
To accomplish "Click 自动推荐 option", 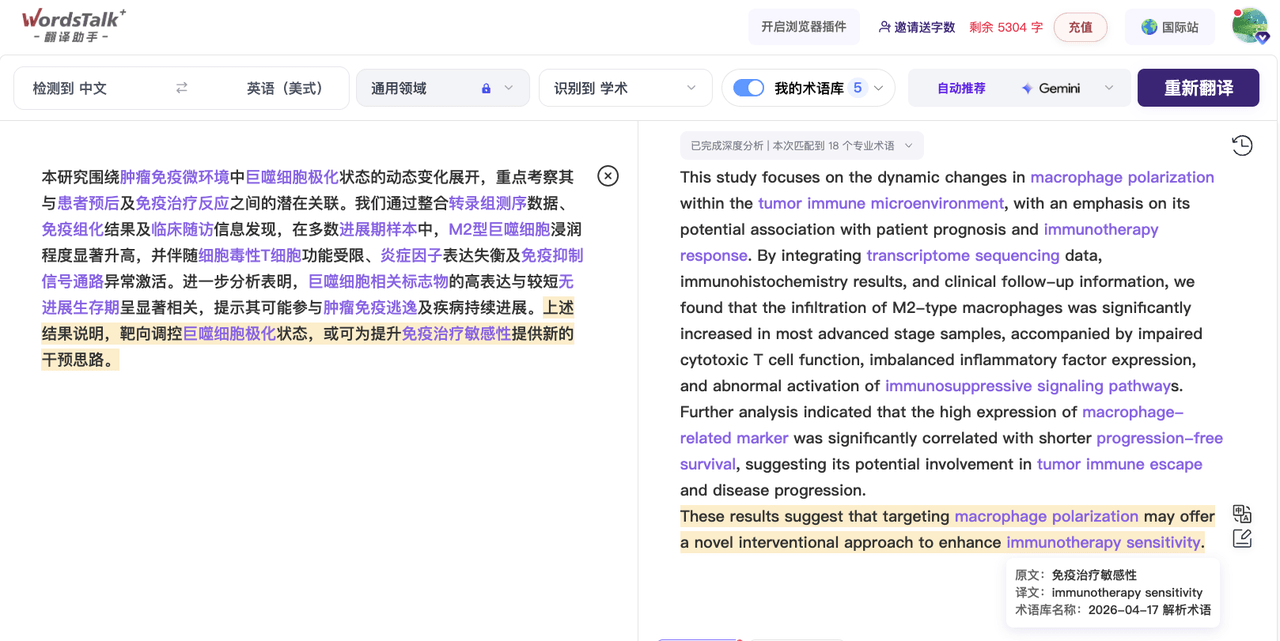I will tap(960, 88).
